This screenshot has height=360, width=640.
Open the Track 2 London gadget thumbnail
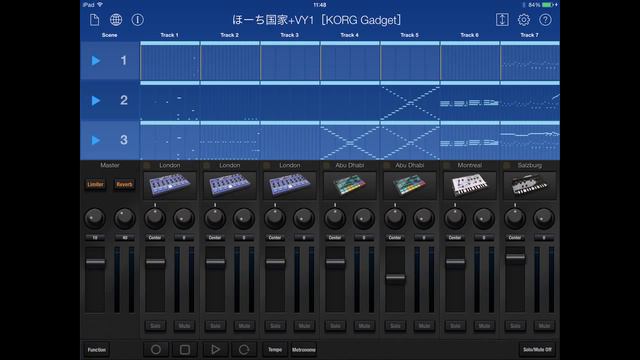pos(230,185)
